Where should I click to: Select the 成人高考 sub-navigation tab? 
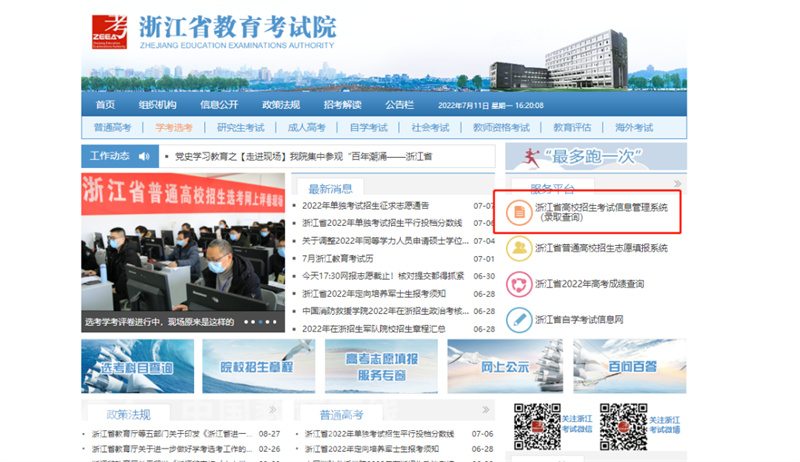306,127
